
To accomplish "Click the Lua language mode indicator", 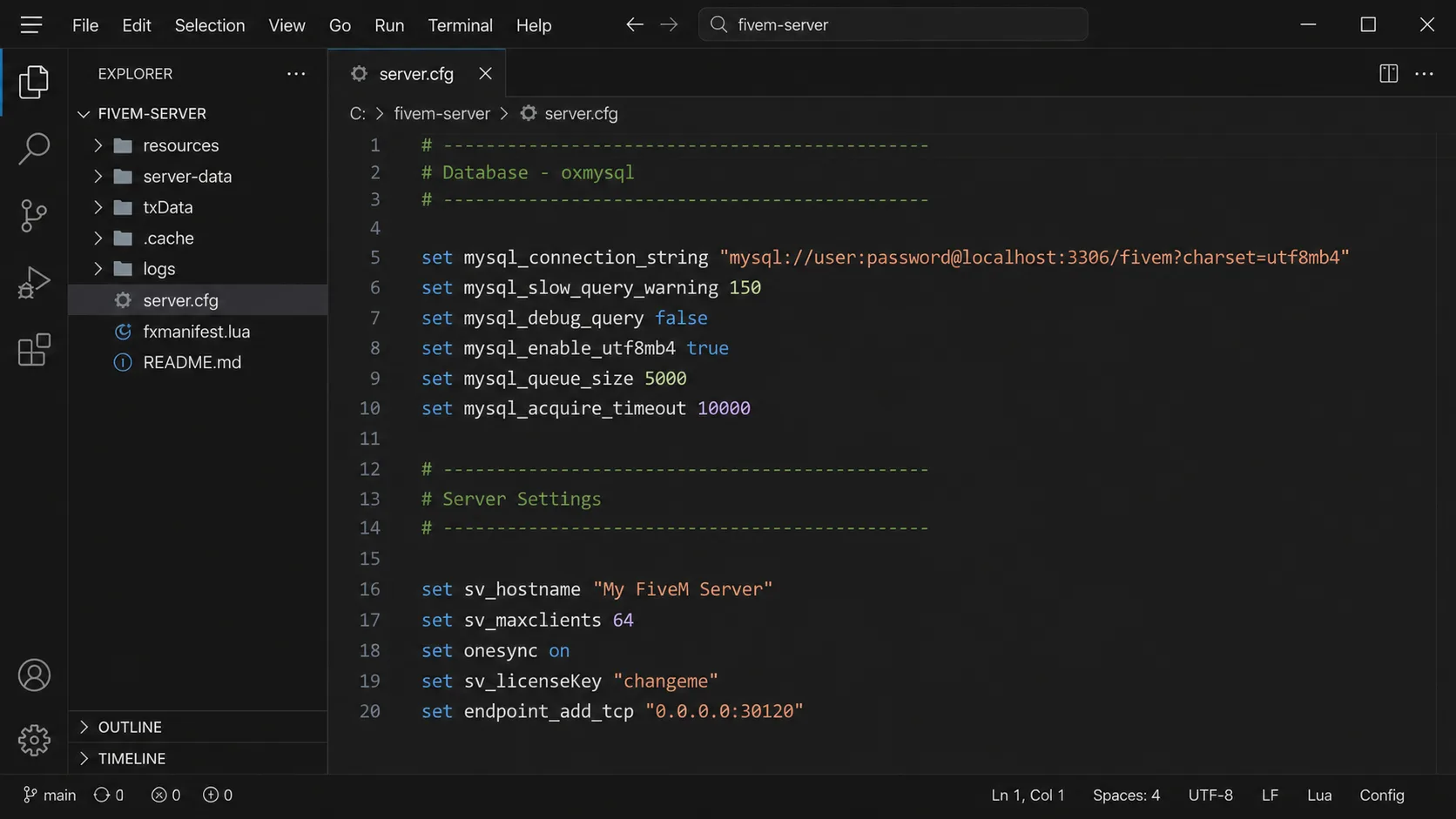I will click(1319, 796).
